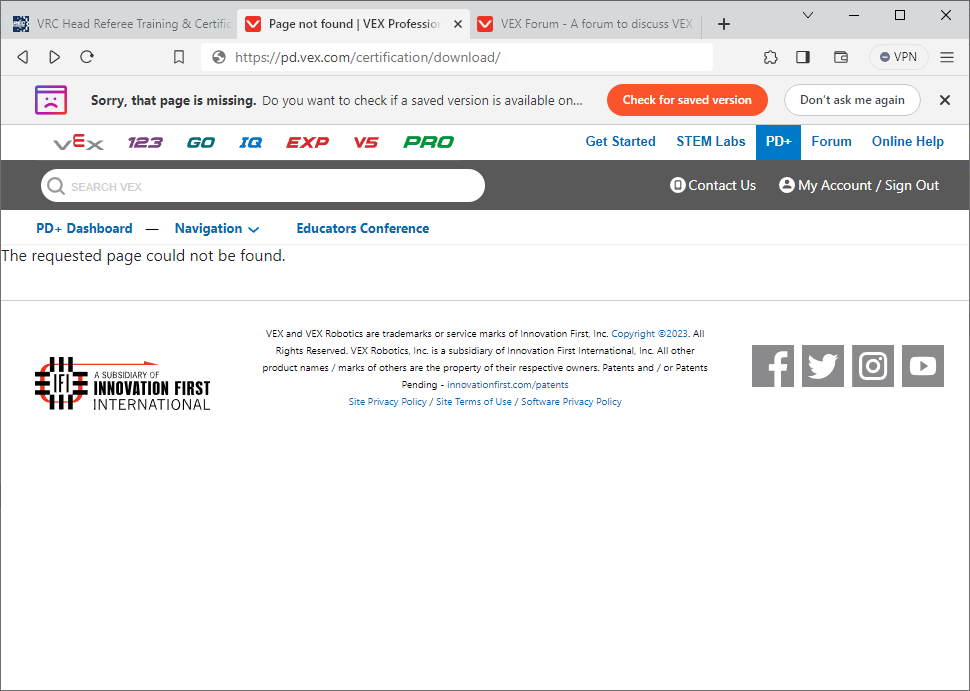Viewport: 970px width, 691px height.
Task: Open the Site Privacy Policy link
Action: coord(387,401)
